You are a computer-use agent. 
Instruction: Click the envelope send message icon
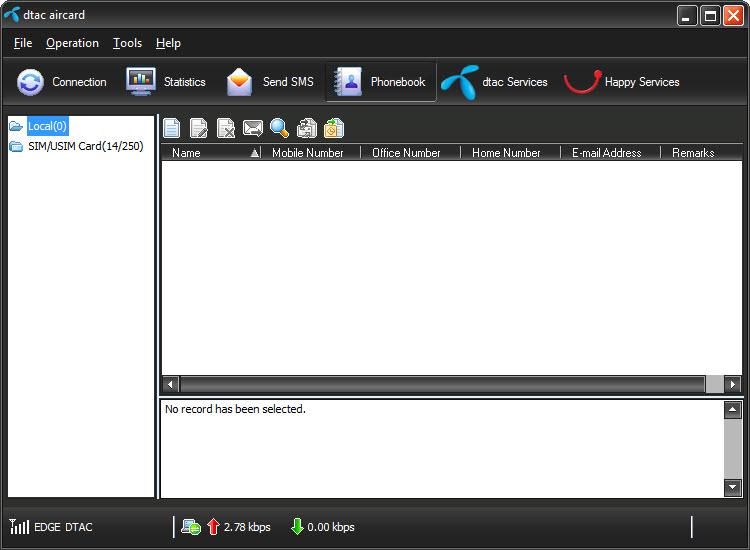(x=253, y=128)
